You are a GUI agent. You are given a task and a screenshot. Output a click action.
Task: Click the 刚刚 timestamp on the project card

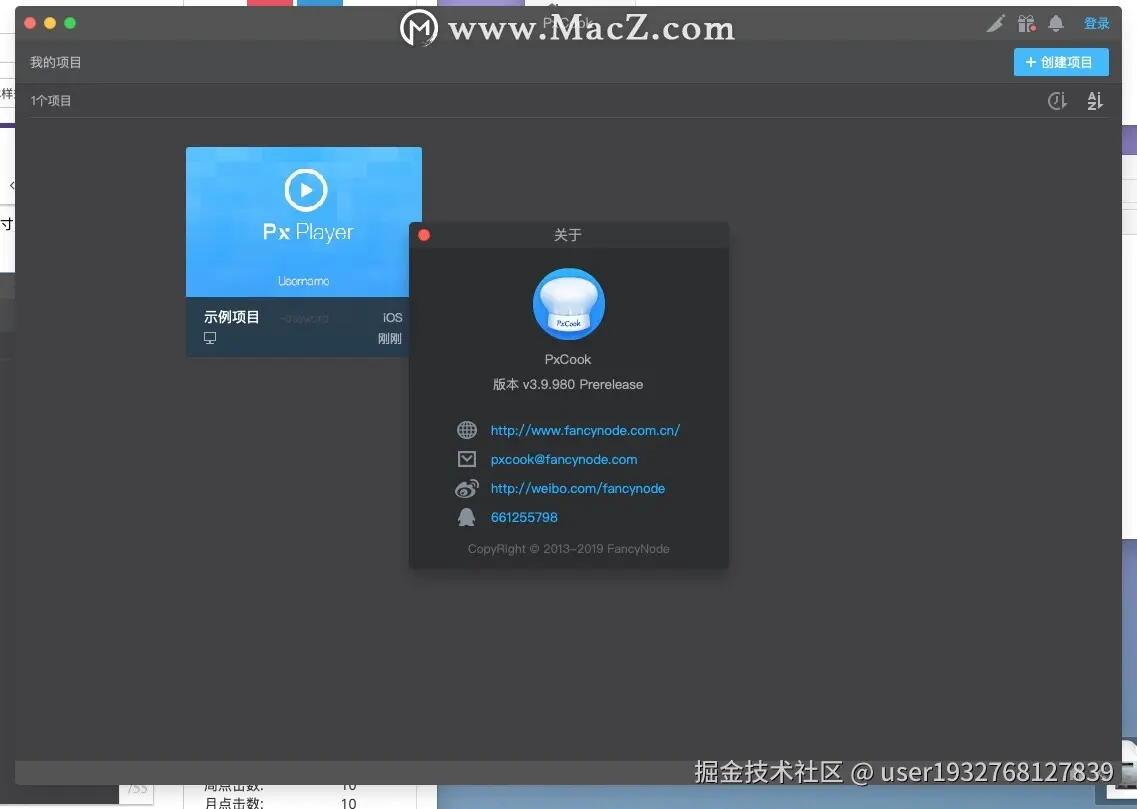(x=389, y=339)
